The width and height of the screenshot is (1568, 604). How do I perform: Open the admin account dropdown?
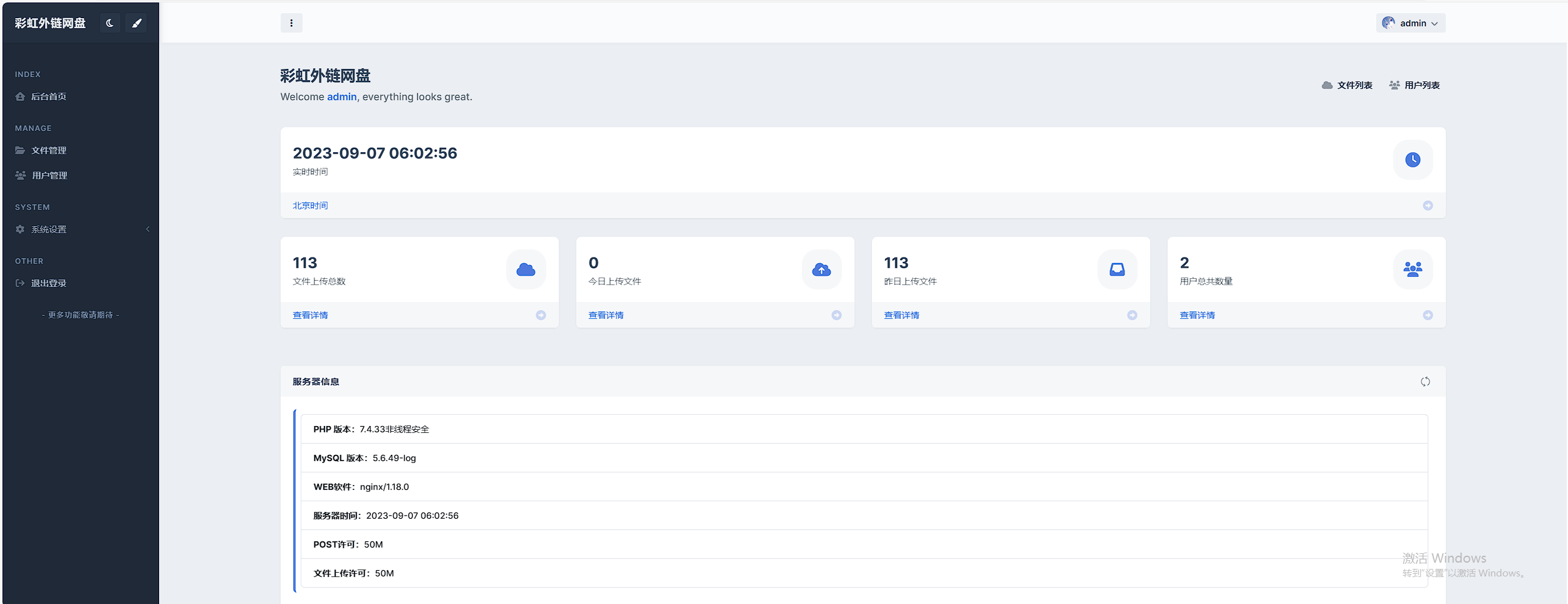pyautogui.click(x=1410, y=23)
